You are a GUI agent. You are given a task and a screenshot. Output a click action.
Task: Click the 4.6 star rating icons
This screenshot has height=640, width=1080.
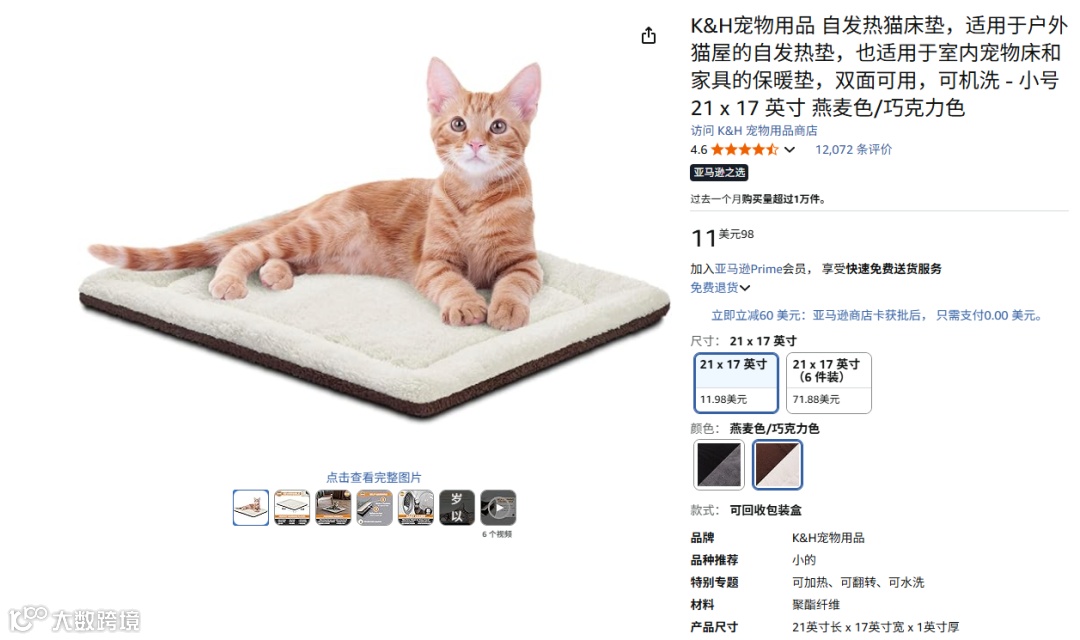(x=745, y=149)
